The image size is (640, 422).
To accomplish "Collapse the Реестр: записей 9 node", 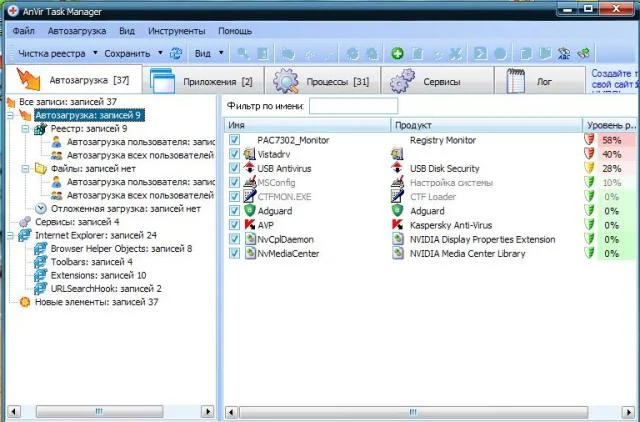I will tap(25, 129).
